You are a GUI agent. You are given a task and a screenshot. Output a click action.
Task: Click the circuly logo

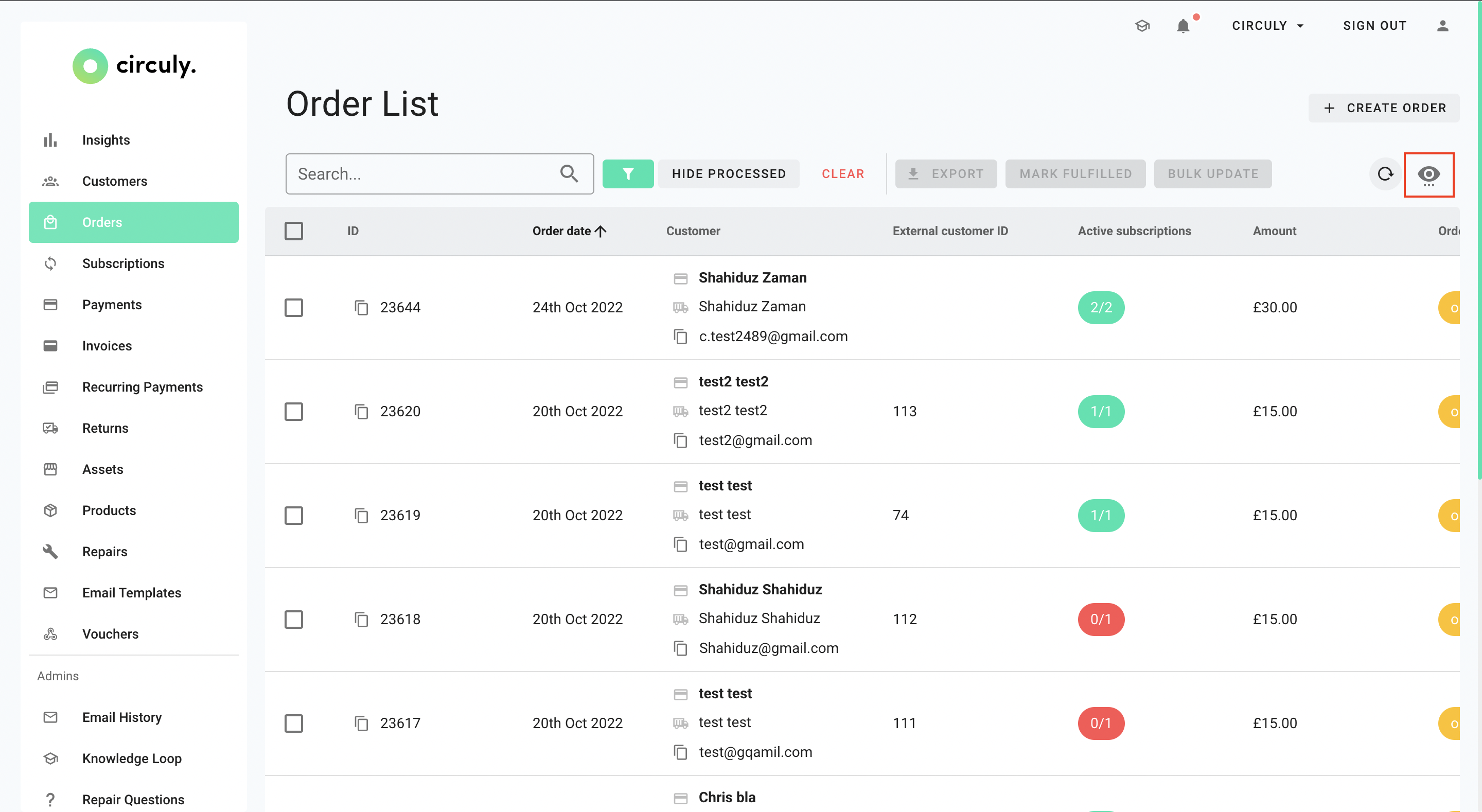[x=134, y=65]
